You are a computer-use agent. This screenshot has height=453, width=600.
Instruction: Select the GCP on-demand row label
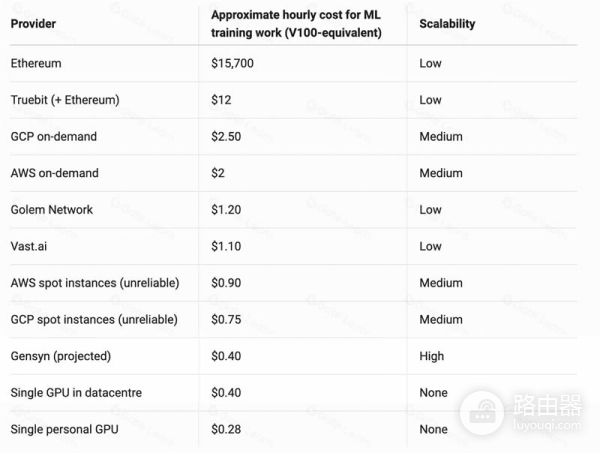(x=53, y=137)
